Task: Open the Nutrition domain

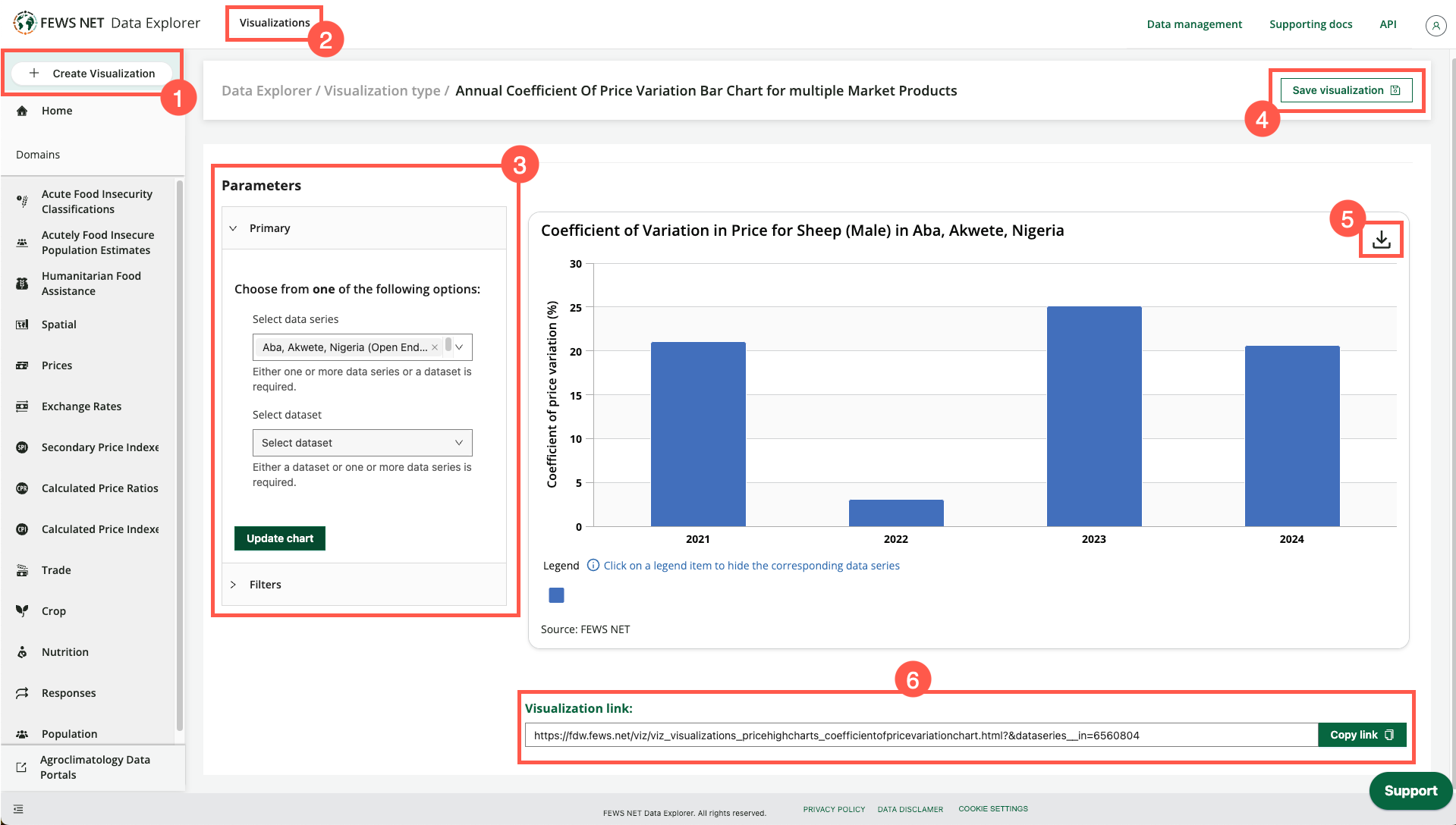Action: pos(64,651)
